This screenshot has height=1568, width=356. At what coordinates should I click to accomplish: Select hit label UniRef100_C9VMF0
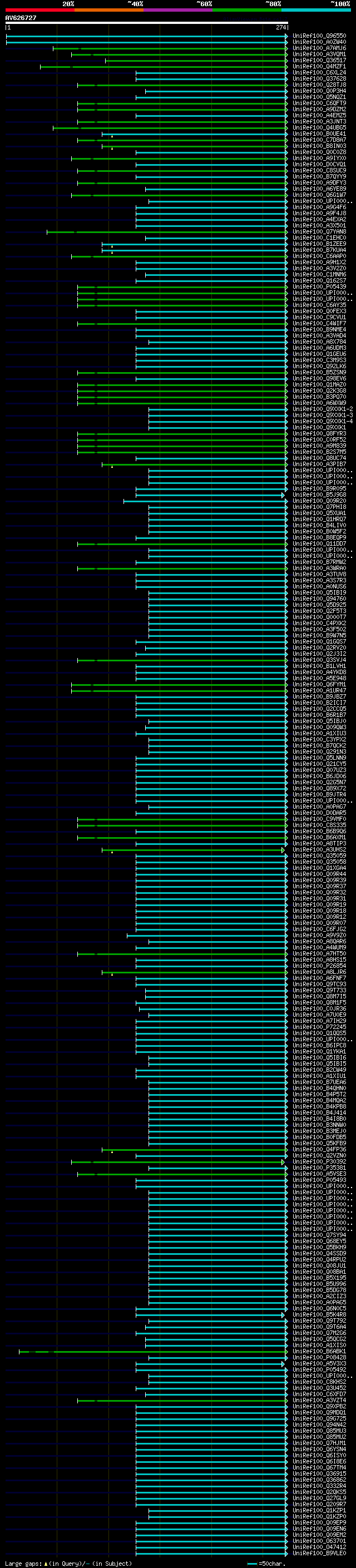pos(319,819)
